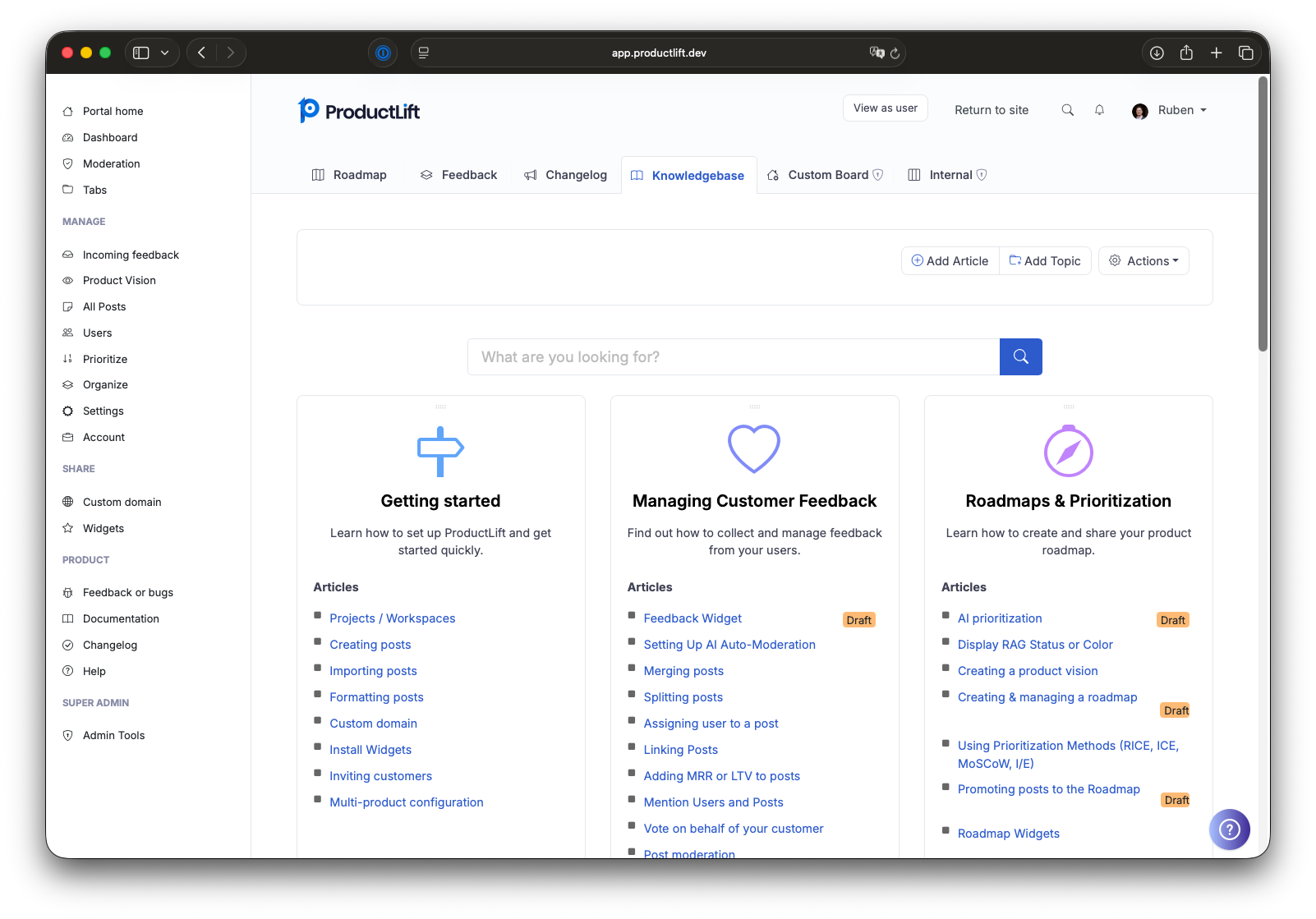This screenshot has height=919, width=1316.
Task: Go back with Safari back arrow
Action: (x=201, y=53)
